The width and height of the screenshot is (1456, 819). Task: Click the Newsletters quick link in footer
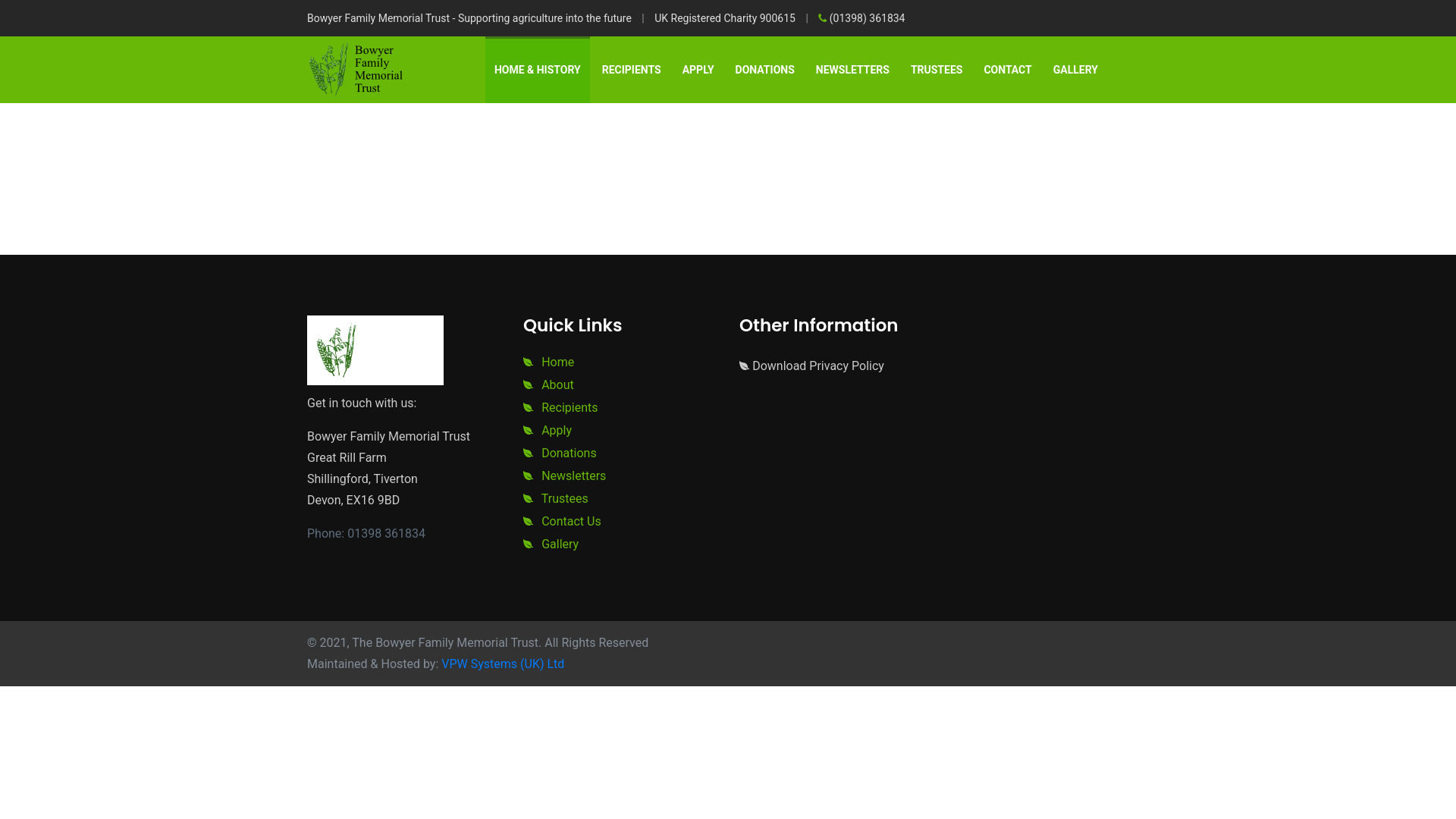[x=573, y=476]
